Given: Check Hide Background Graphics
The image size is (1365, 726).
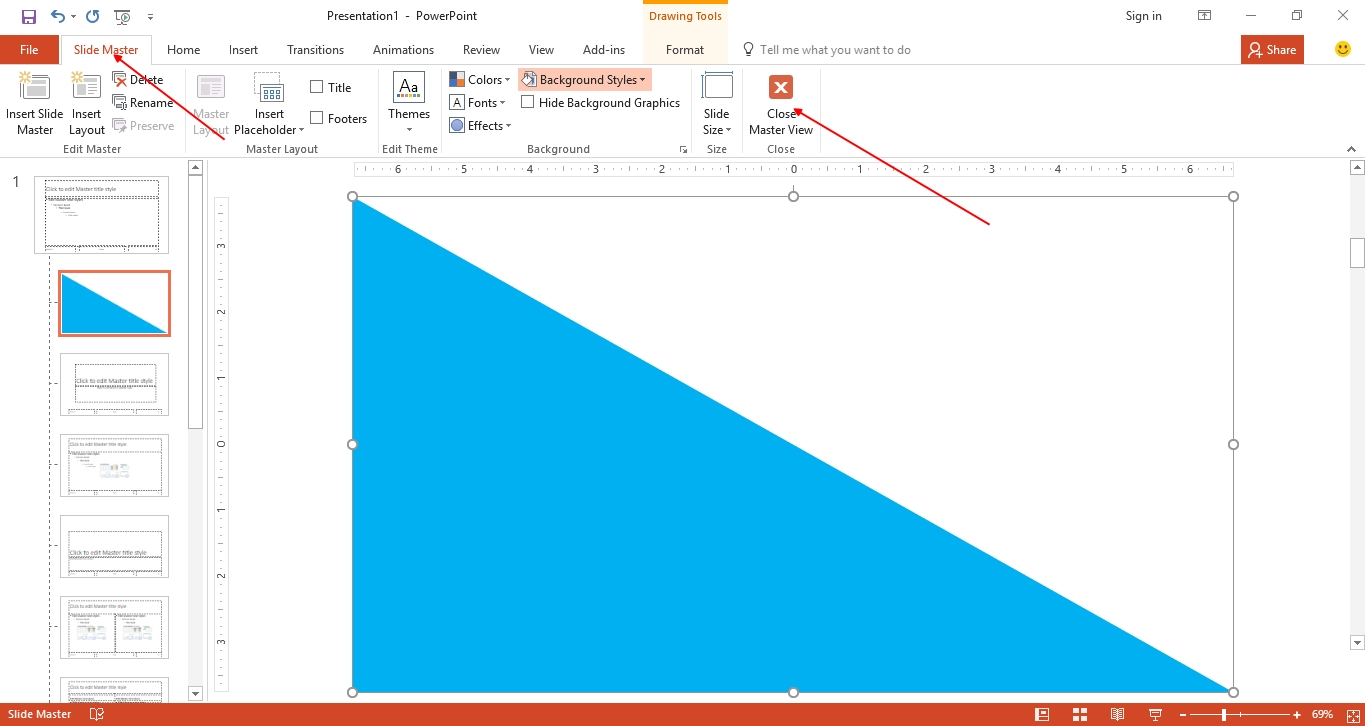Looking at the screenshot, I should click(527, 102).
